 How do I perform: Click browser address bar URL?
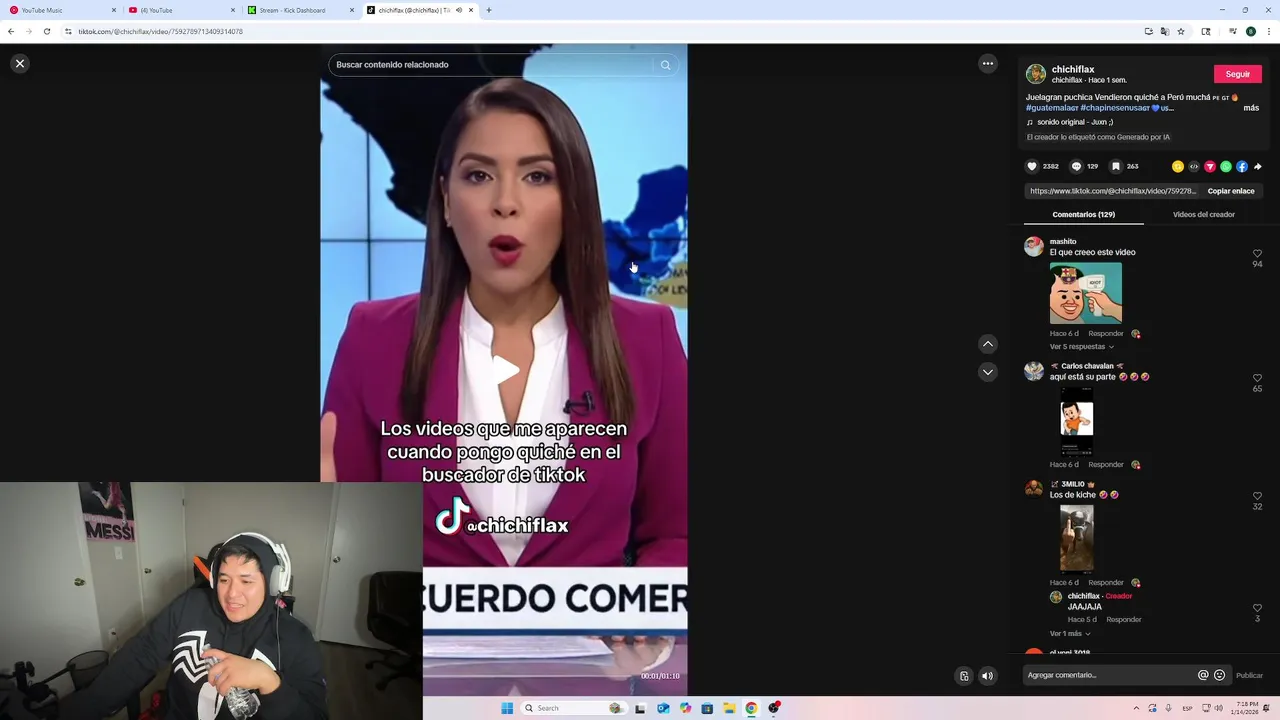pos(161,32)
